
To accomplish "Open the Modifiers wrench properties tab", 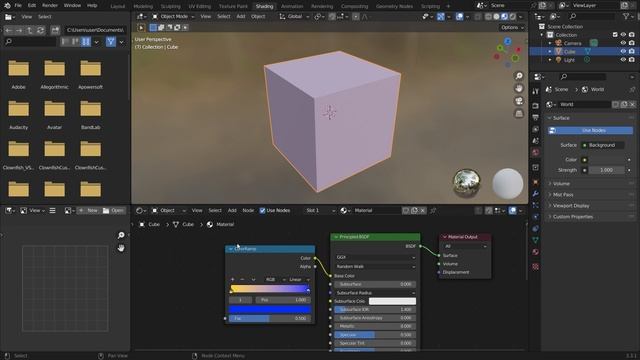I will (536, 194).
